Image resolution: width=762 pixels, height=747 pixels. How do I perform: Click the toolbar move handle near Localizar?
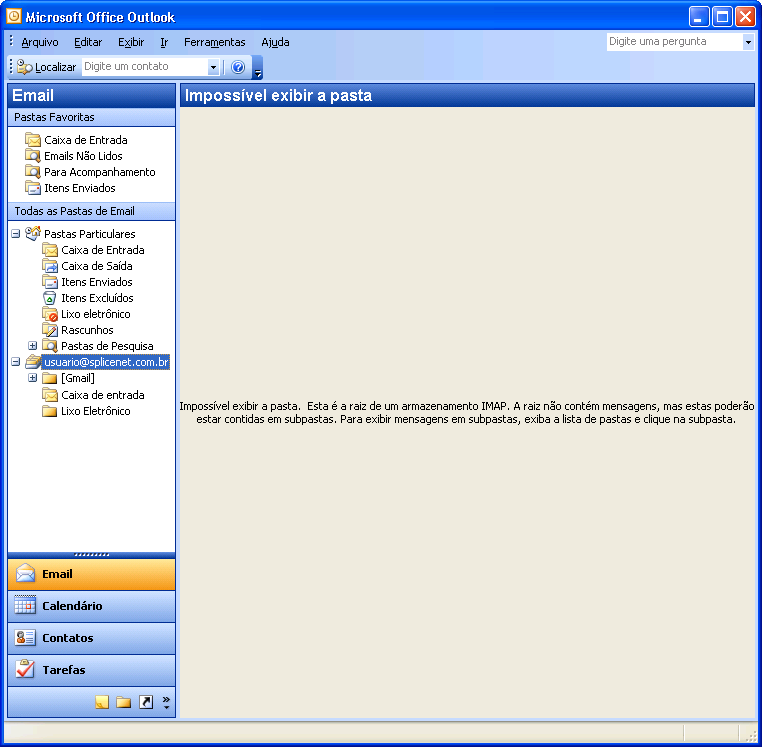click(x=11, y=67)
